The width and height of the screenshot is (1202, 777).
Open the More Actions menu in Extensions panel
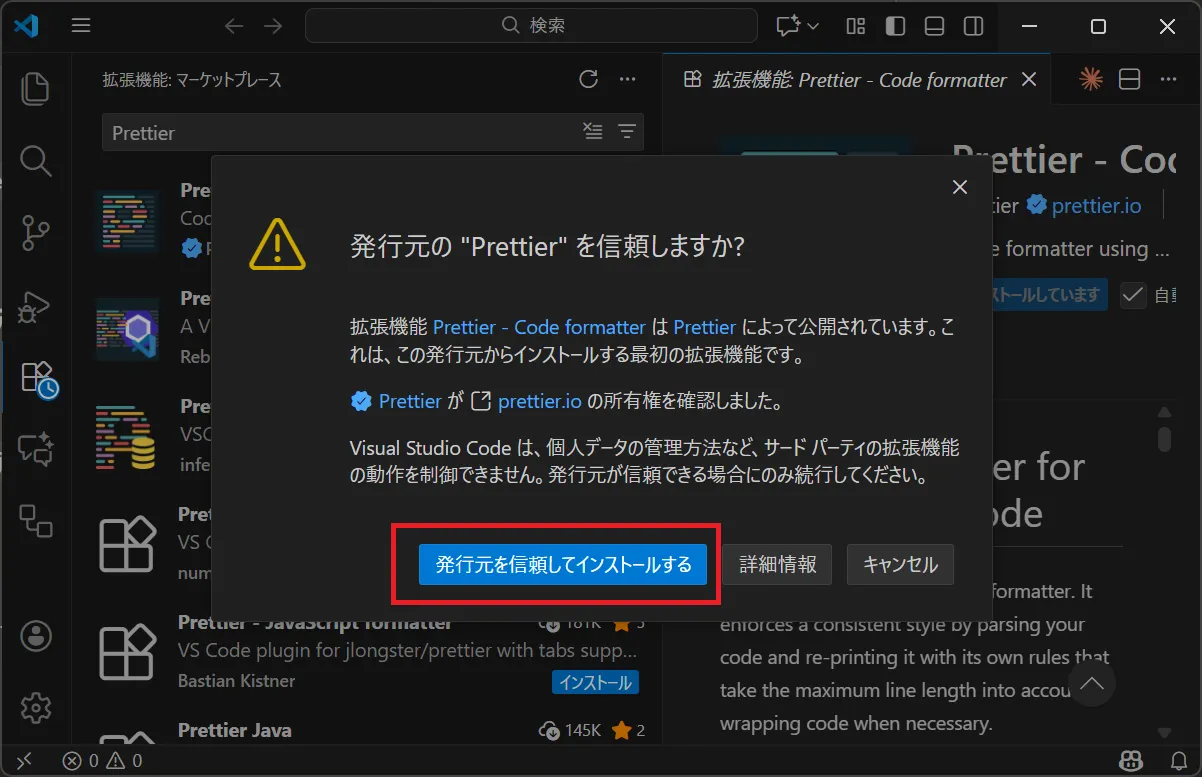(x=628, y=79)
